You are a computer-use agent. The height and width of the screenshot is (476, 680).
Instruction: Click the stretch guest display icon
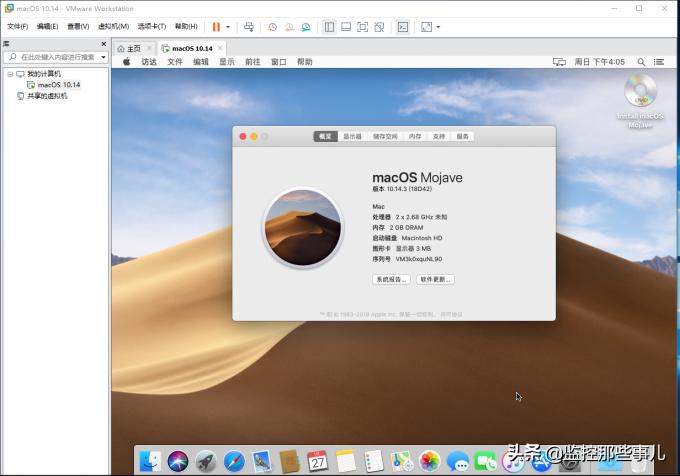pyautogui.click(x=427, y=27)
